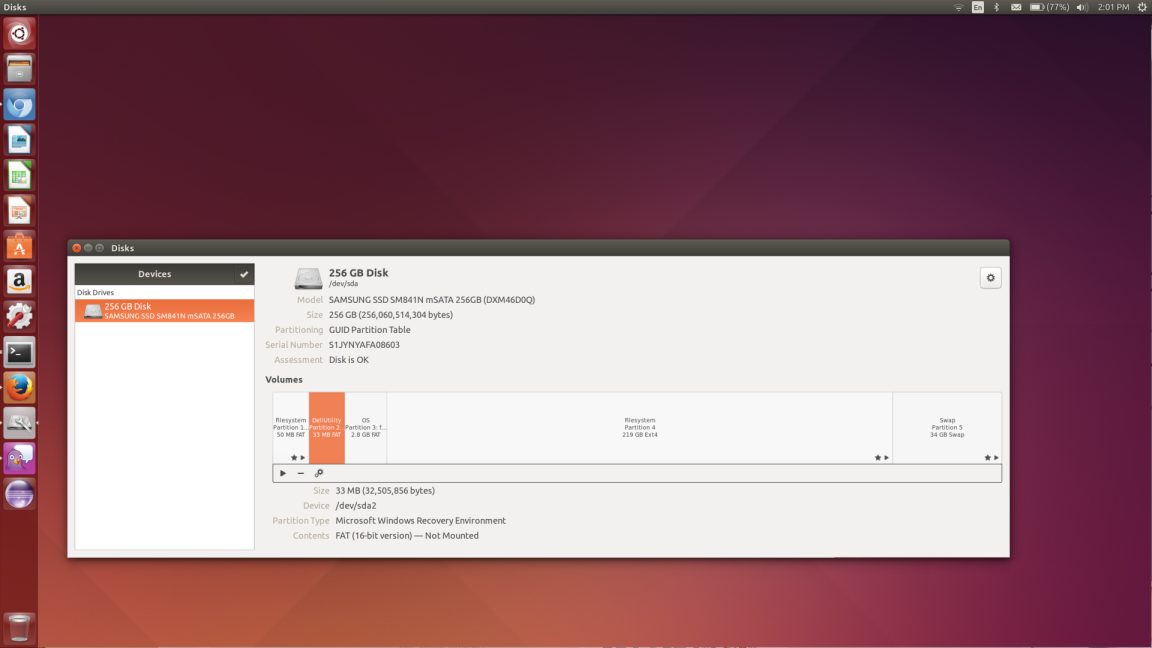Open the Firefox browser from the dock
This screenshot has width=1152, height=648.
(x=19, y=388)
